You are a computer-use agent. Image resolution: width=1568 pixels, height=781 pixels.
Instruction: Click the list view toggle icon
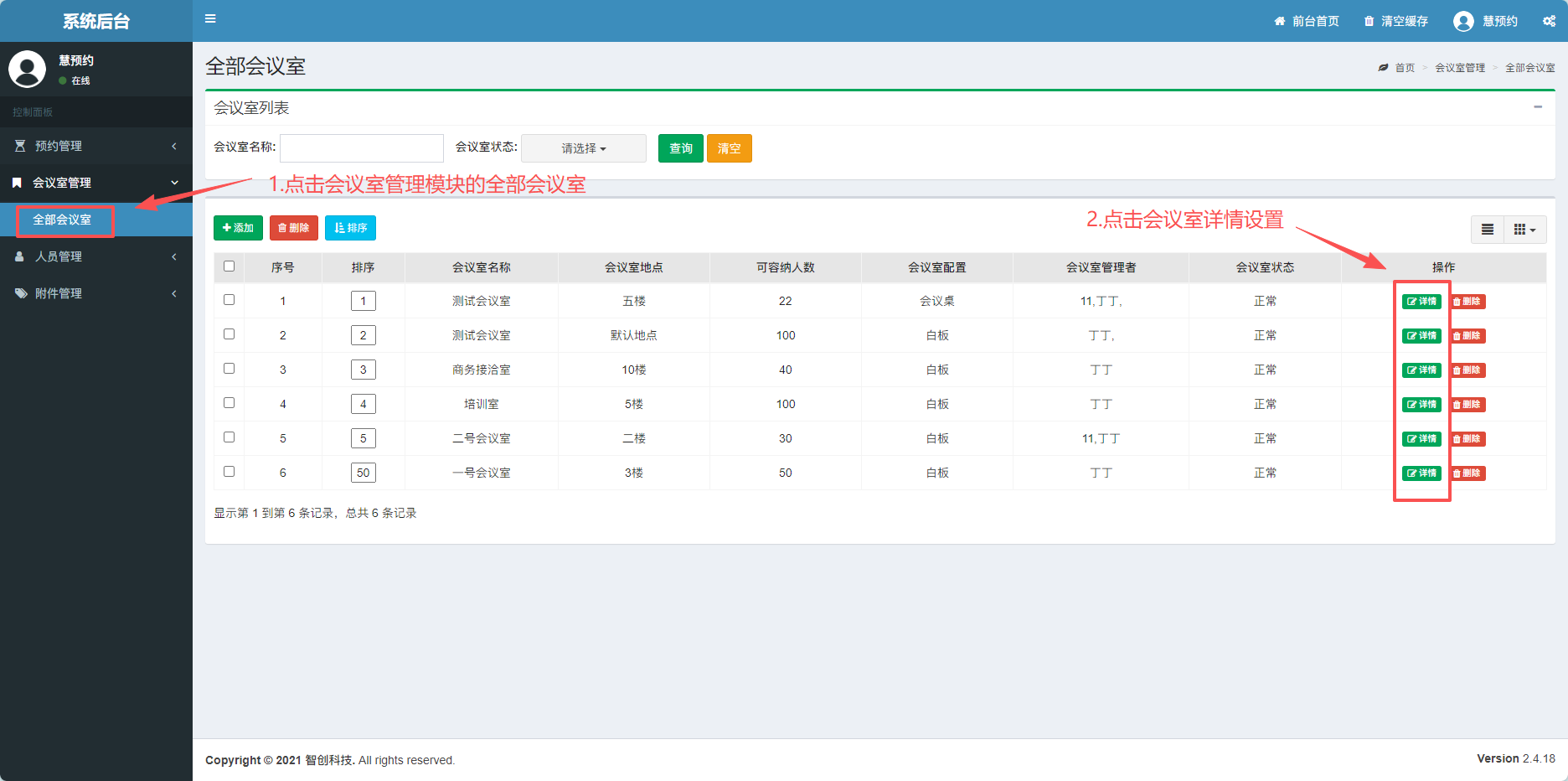point(1488,230)
